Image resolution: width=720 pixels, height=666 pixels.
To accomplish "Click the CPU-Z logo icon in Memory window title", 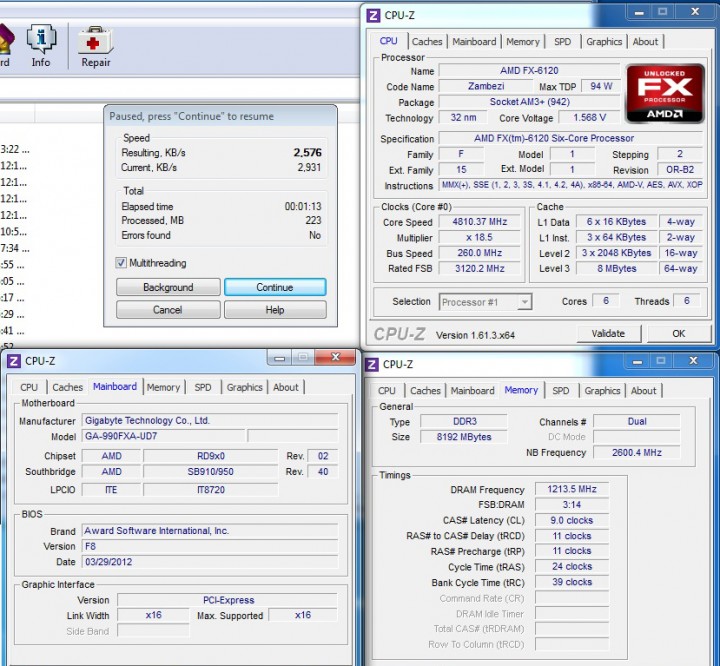I will pos(371,365).
